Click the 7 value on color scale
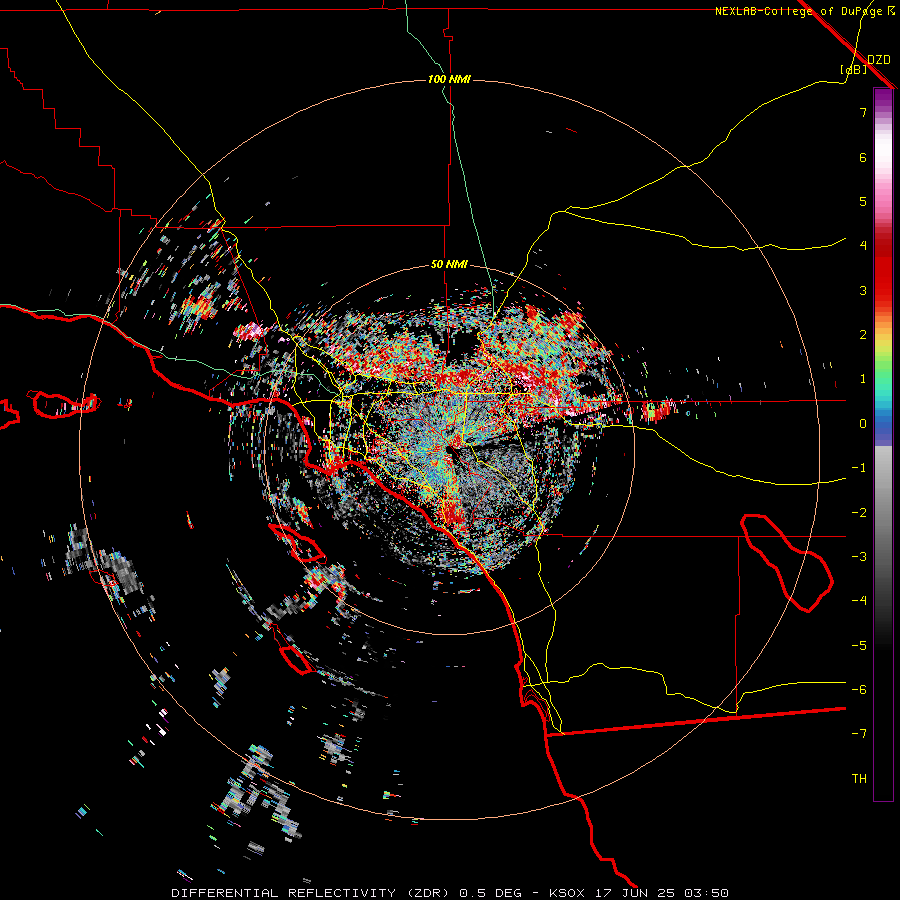Image resolution: width=900 pixels, height=900 pixels. pos(863,112)
